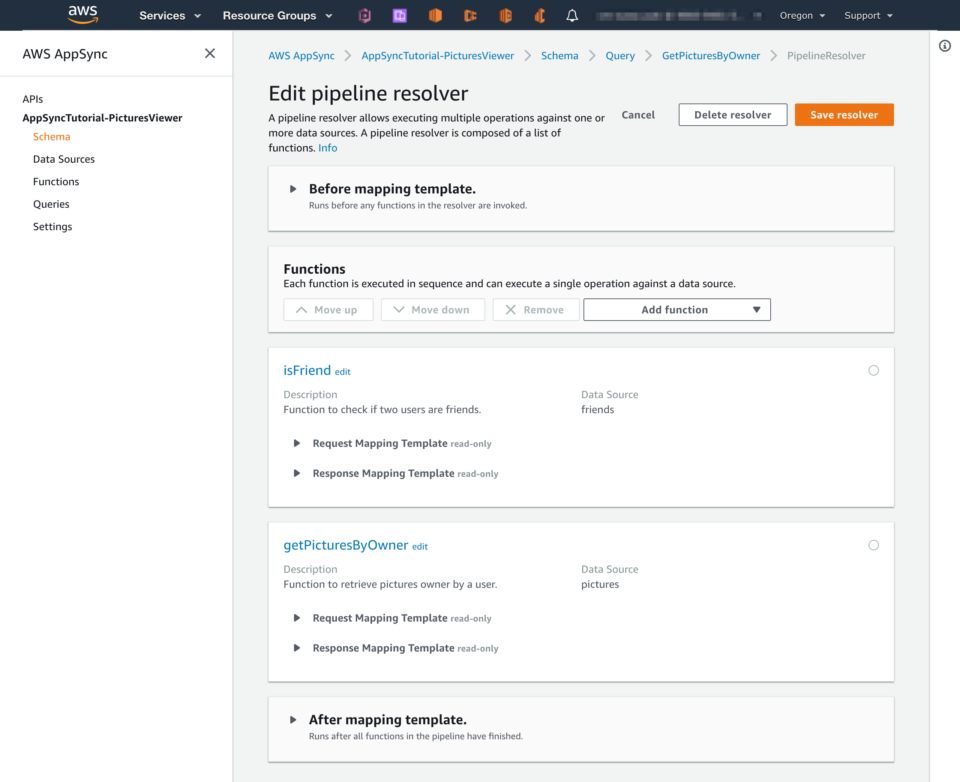The height and width of the screenshot is (782, 960).
Task: Open Data Sources in the sidebar
Action: click(64, 159)
